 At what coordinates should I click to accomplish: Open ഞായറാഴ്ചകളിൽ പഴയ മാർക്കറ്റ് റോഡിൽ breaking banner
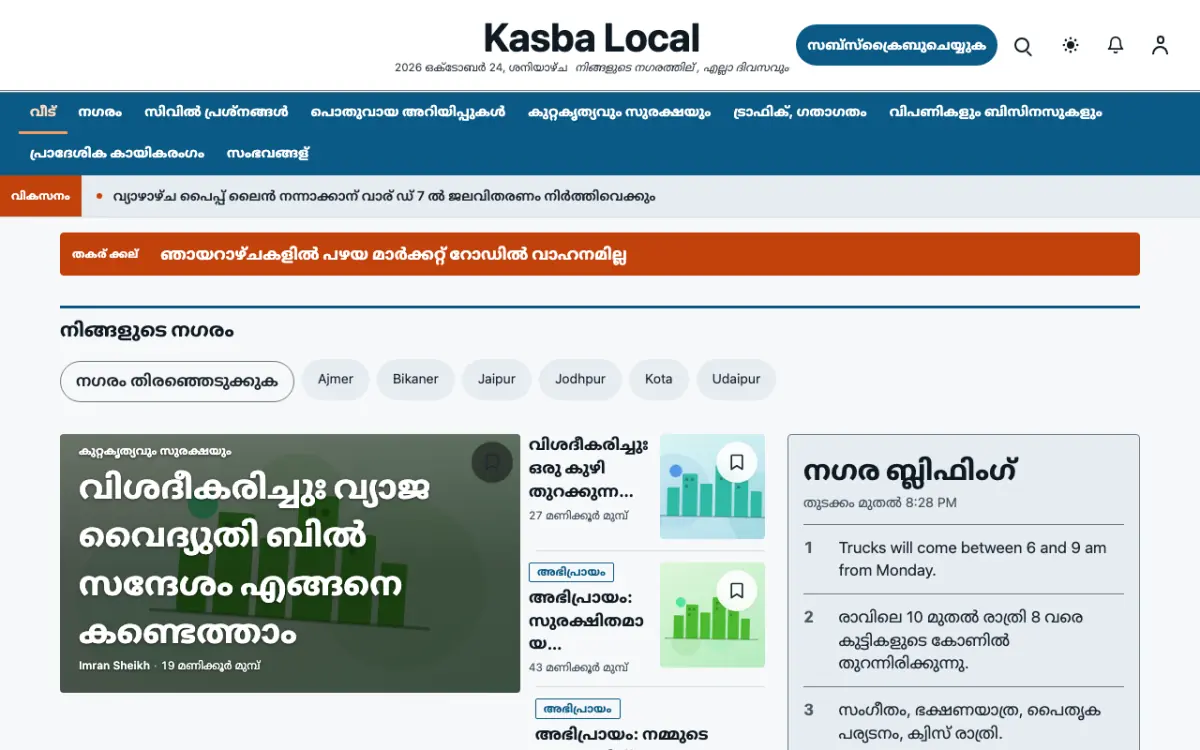point(600,254)
